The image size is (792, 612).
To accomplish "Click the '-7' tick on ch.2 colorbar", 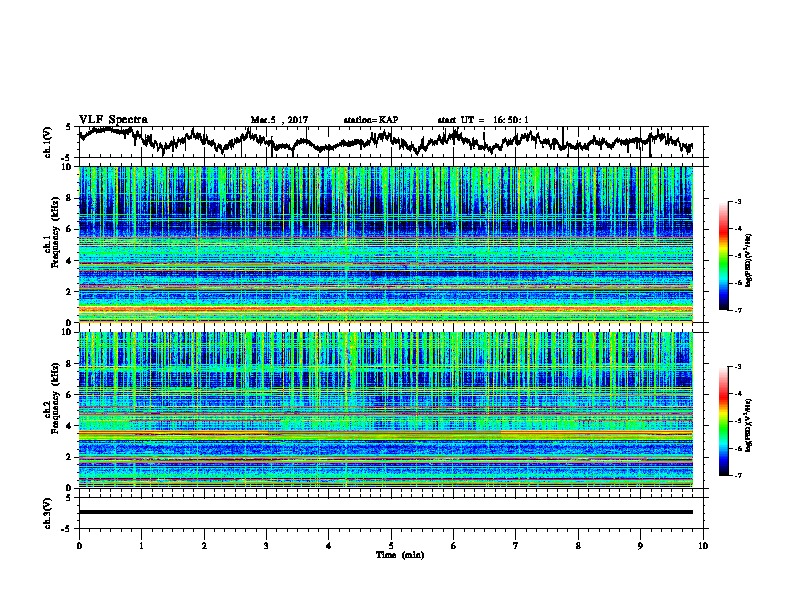I will (x=737, y=476).
